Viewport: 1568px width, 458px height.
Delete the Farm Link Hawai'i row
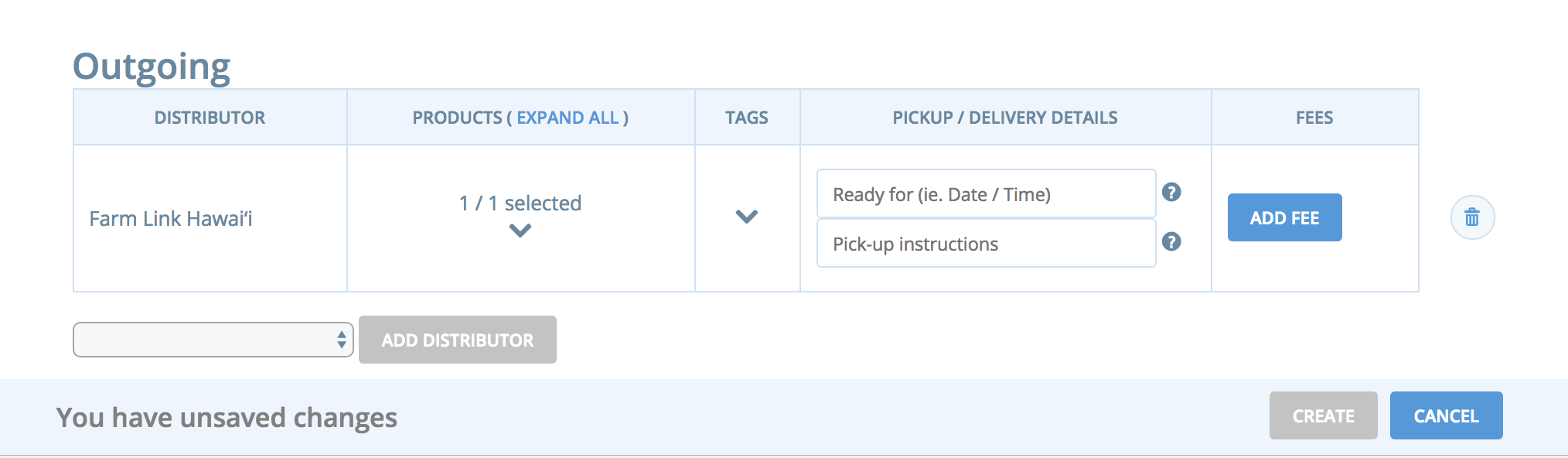1471,217
